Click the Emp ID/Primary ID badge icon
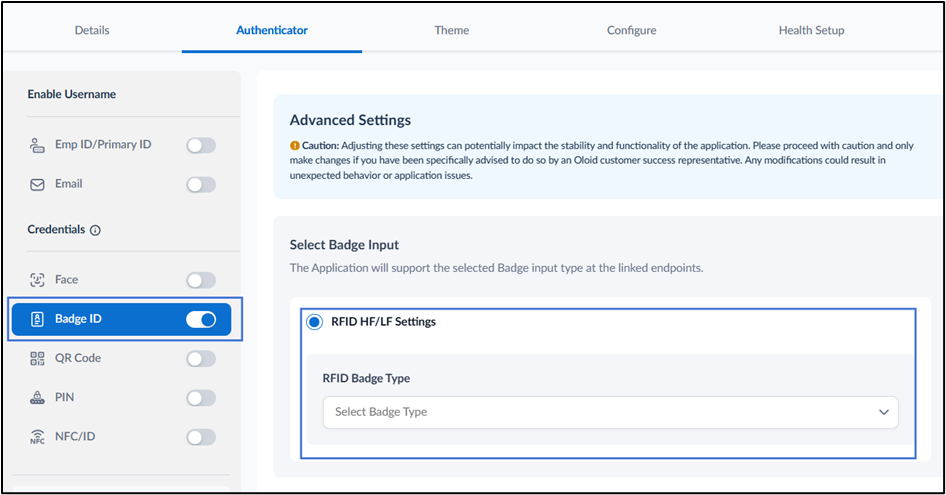The height and width of the screenshot is (495, 946). pyautogui.click(x=37, y=145)
